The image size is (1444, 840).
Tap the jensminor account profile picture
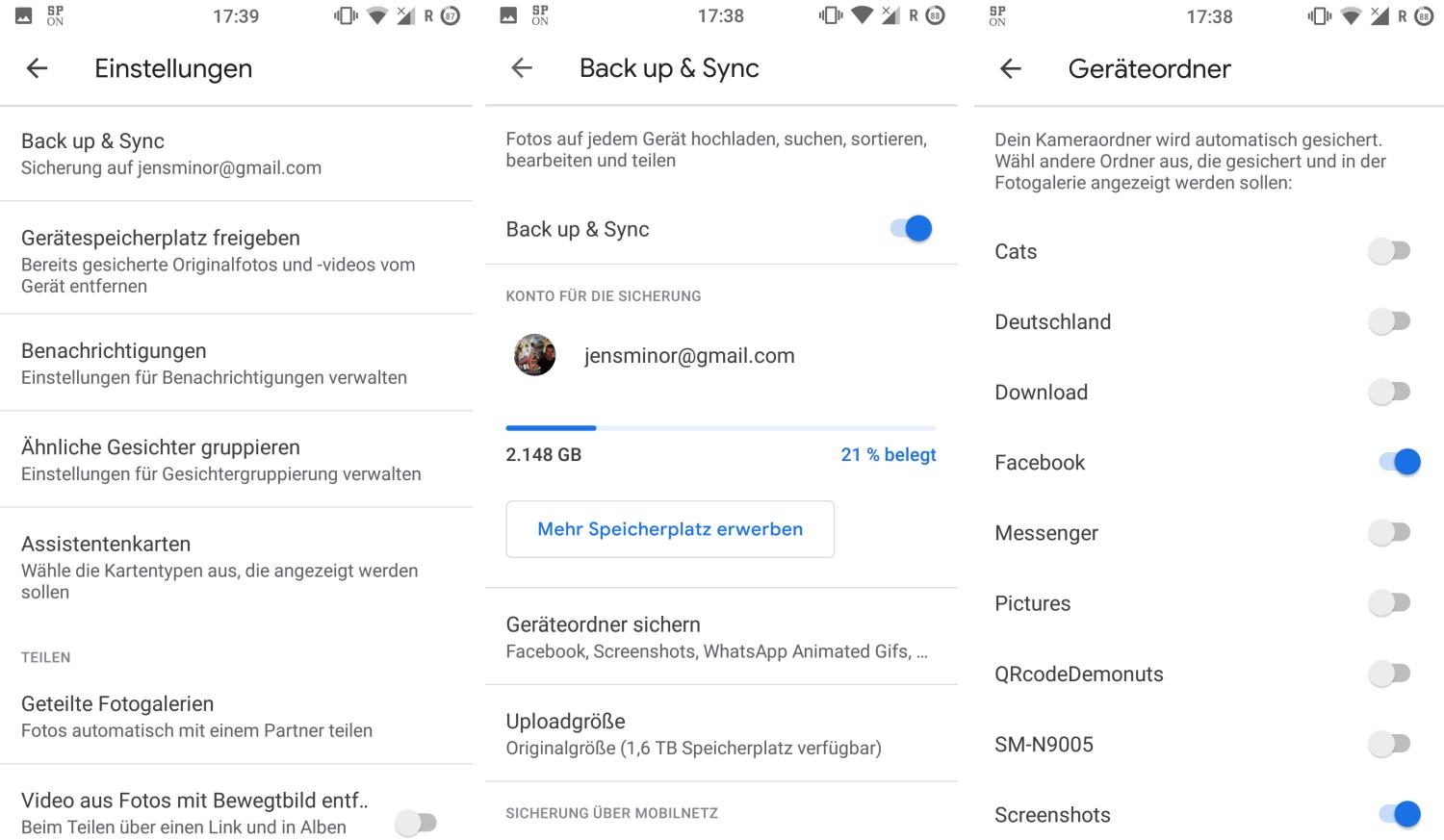534,355
